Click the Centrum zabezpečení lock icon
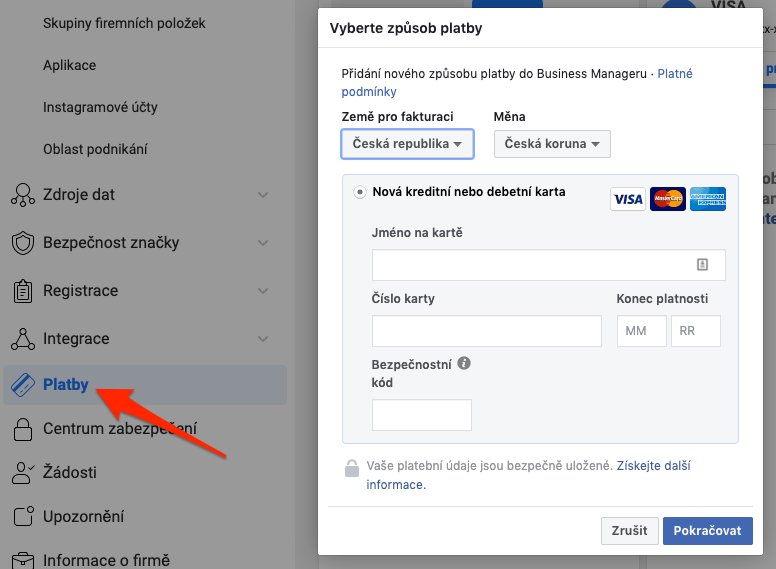The width and height of the screenshot is (776, 569). coord(22,430)
